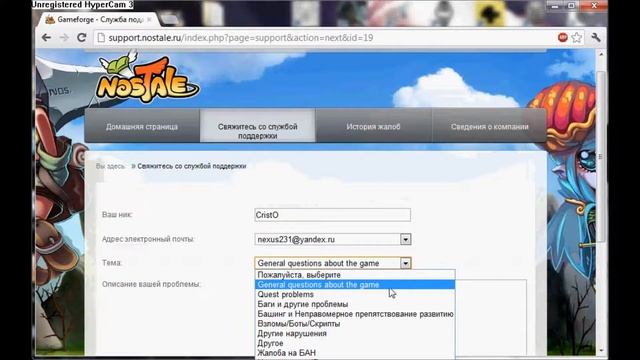The width and height of the screenshot is (640, 360).
Task: Go back using the browser back arrow
Action: coord(46,38)
